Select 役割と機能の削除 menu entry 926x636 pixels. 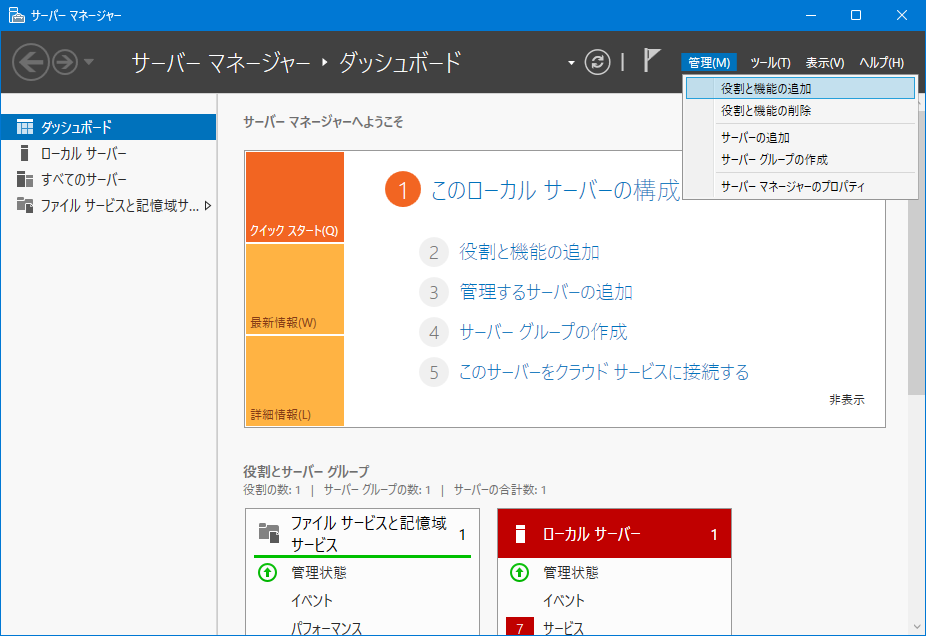pos(800,110)
